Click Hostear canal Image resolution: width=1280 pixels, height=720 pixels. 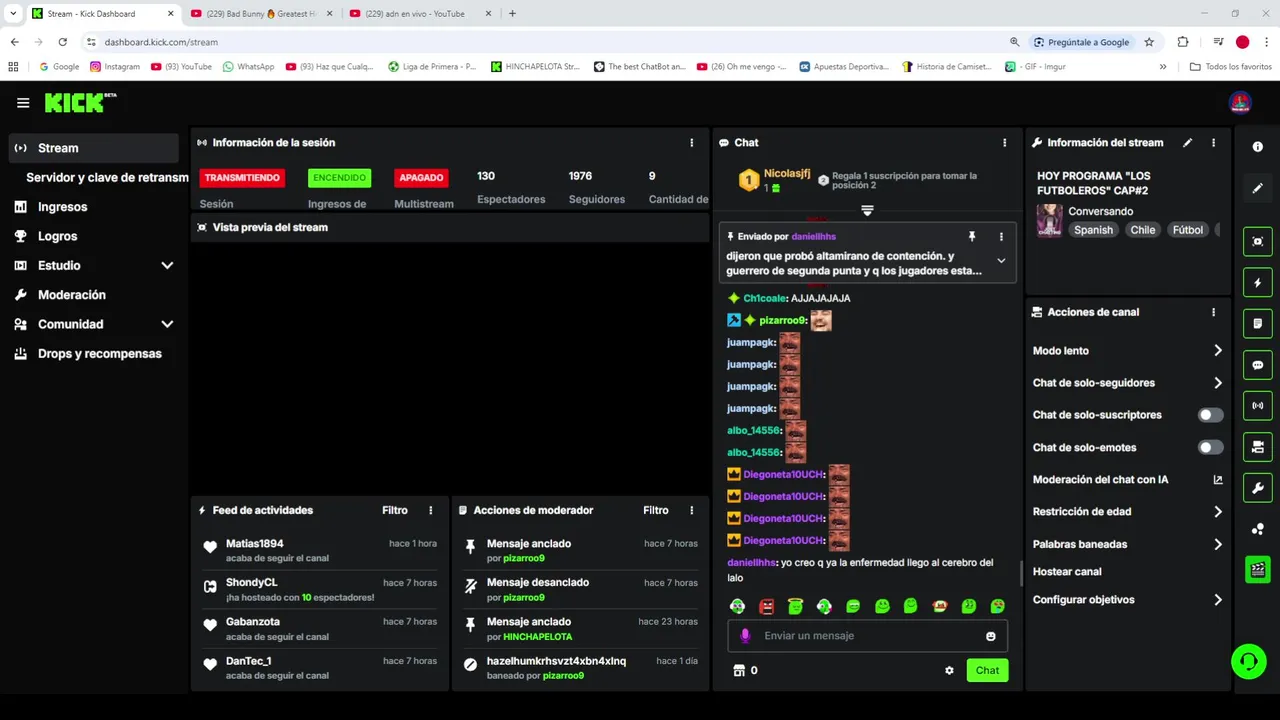(1067, 572)
